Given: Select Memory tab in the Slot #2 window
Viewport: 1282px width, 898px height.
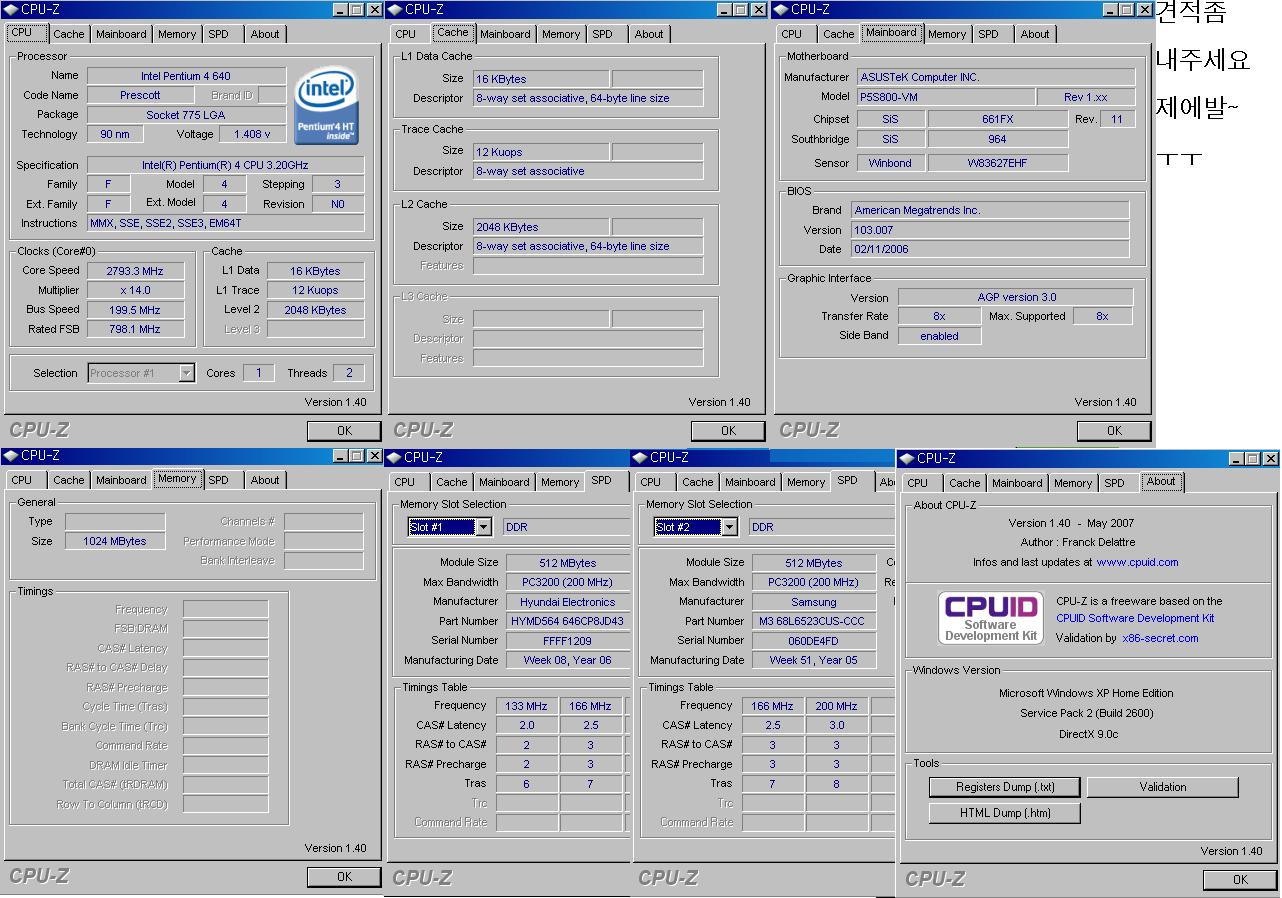Looking at the screenshot, I should coord(806,482).
